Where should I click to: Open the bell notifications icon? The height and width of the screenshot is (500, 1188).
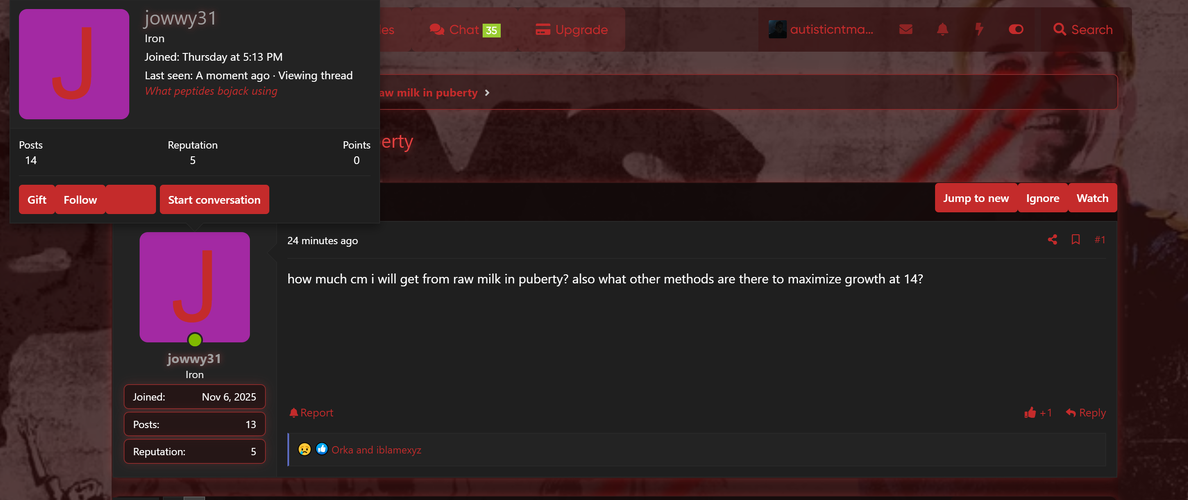click(943, 30)
